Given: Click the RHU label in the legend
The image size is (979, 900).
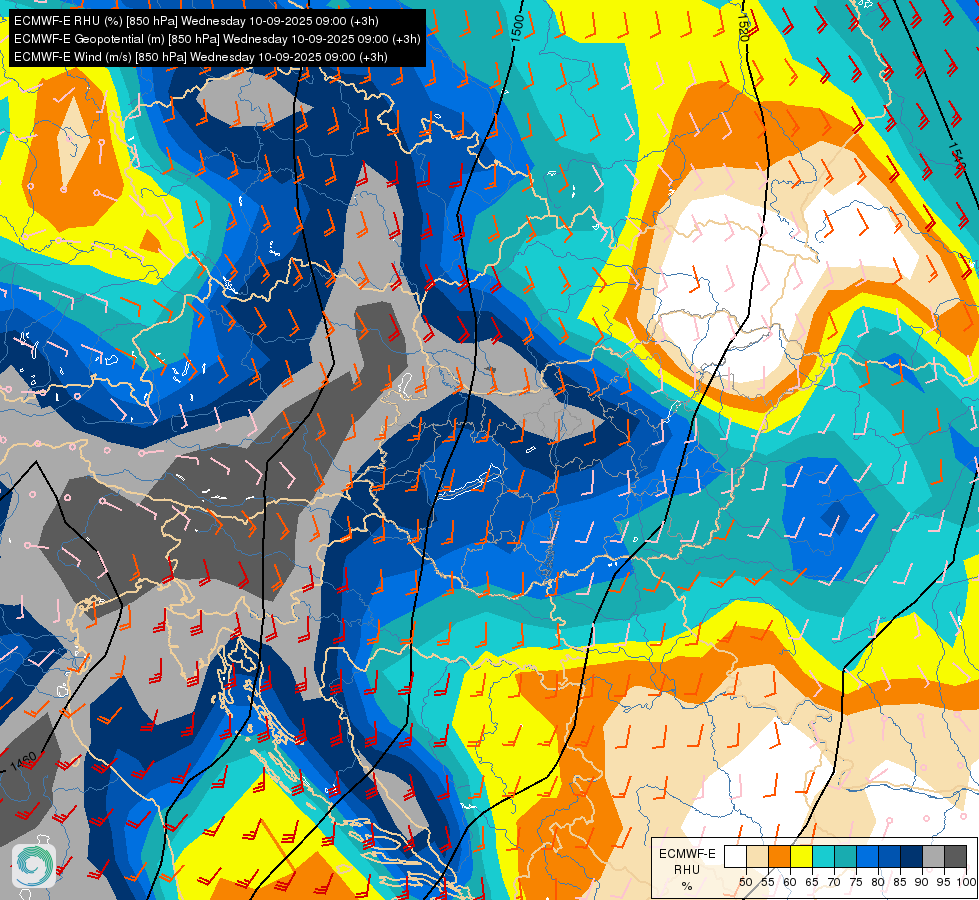Looking at the screenshot, I should pyautogui.click(x=687, y=870).
